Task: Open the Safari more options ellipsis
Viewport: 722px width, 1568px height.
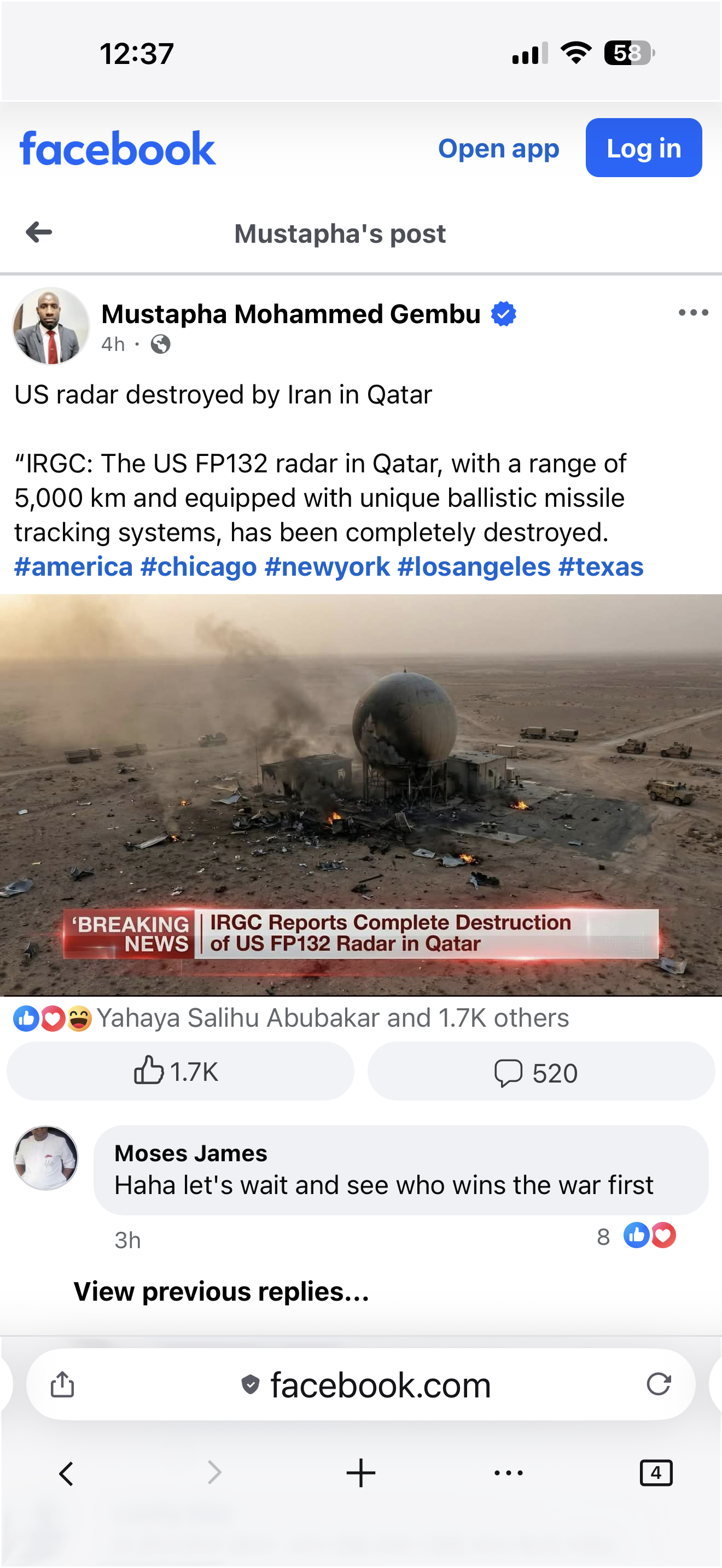Action: [508, 1473]
